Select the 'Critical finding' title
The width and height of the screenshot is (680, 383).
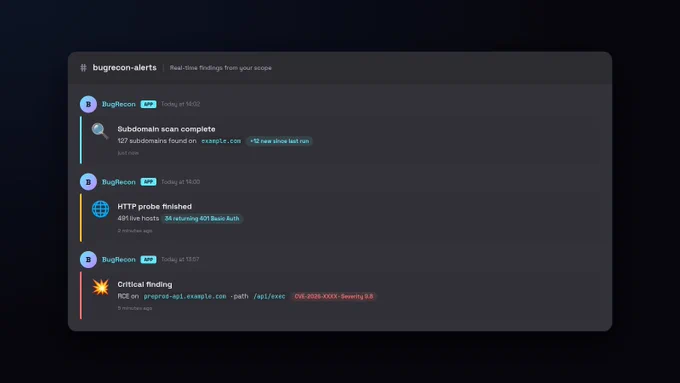point(145,285)
